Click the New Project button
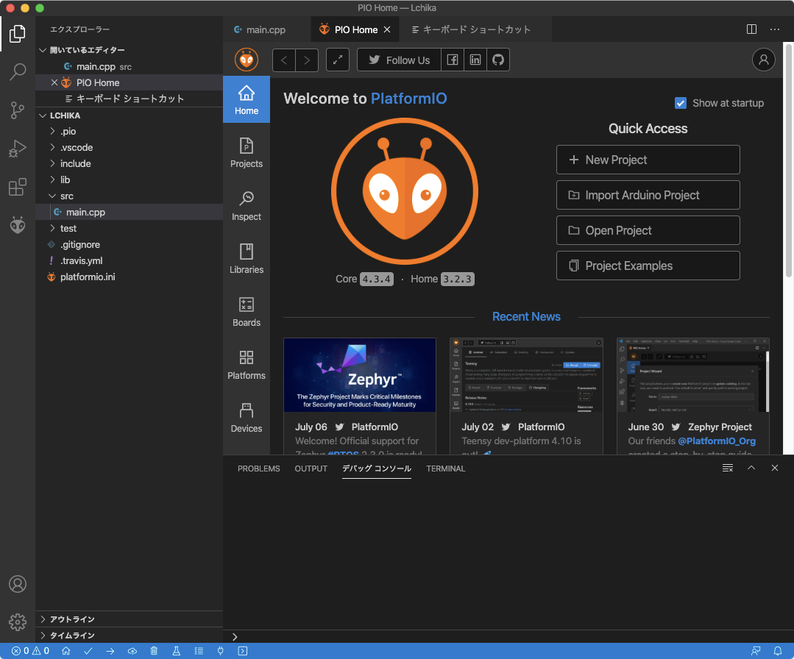The image size is (794, 659). point(647,160)
